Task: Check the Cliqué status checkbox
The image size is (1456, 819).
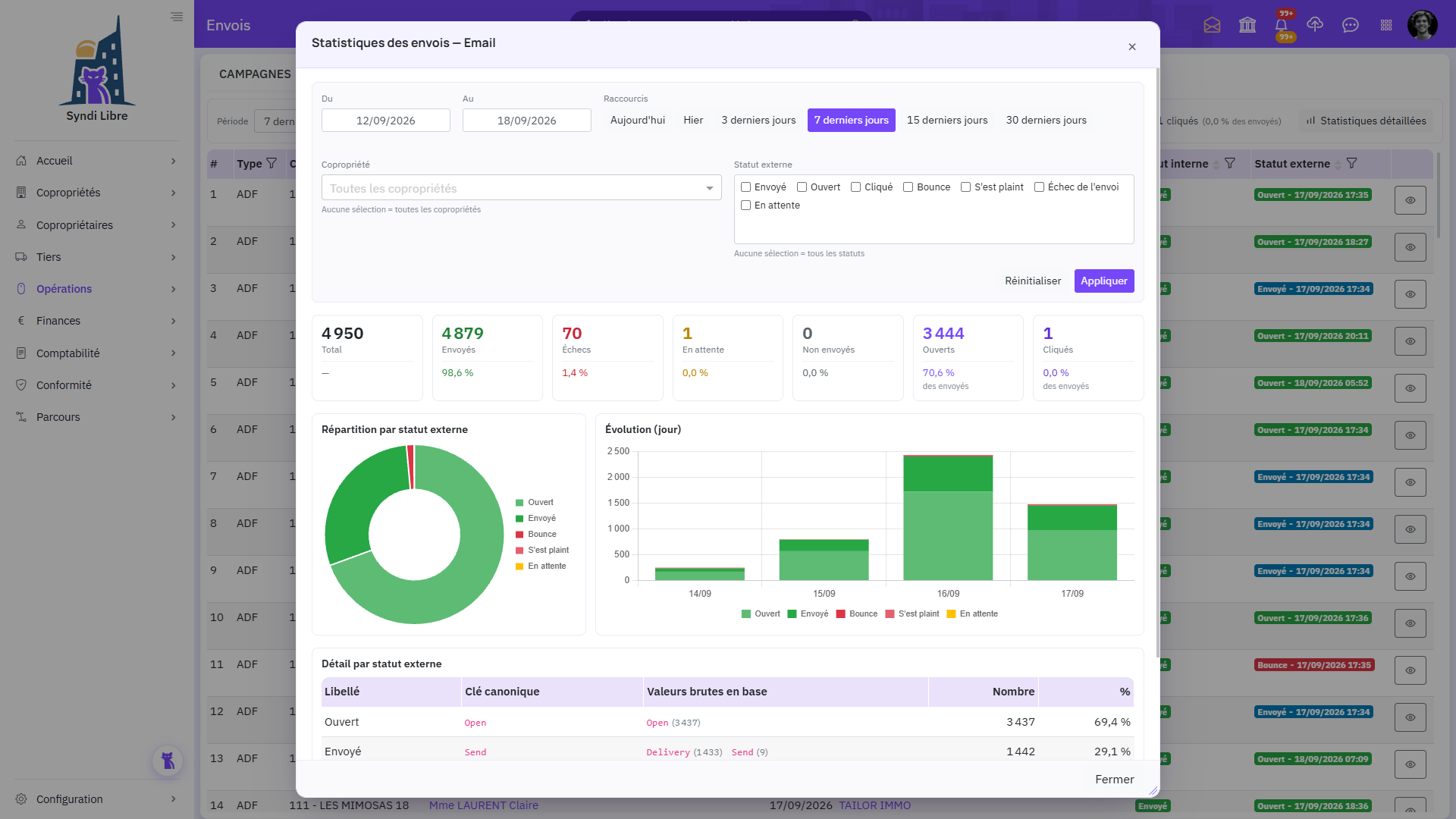Action: (x=856, y=187)
